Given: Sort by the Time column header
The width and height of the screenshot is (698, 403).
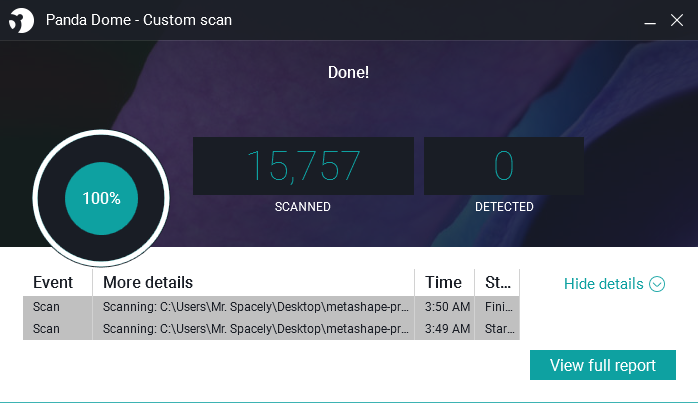Looking at the screenshot, I should point(444,282).
